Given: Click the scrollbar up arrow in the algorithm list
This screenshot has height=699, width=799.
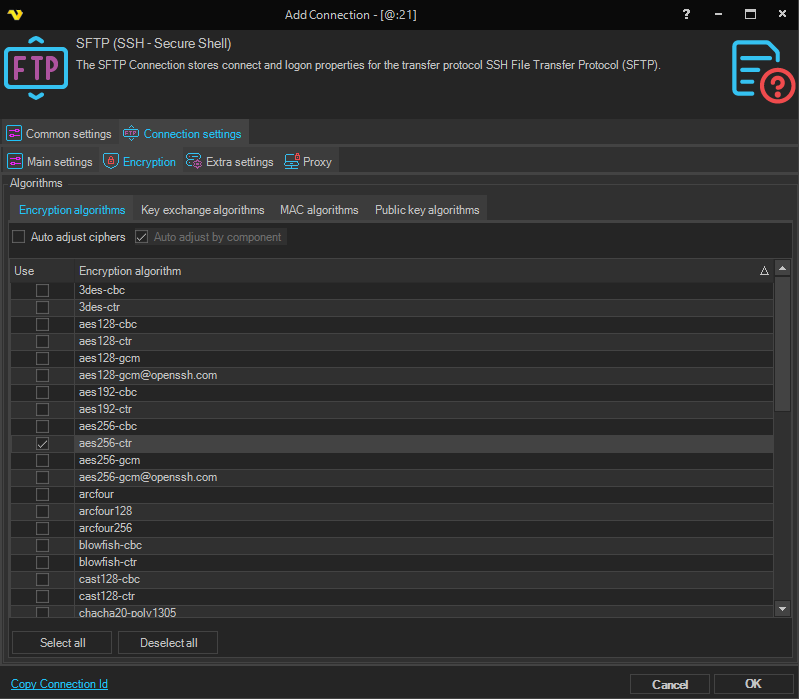Looking at the screenshot, I should pos(783,269).
